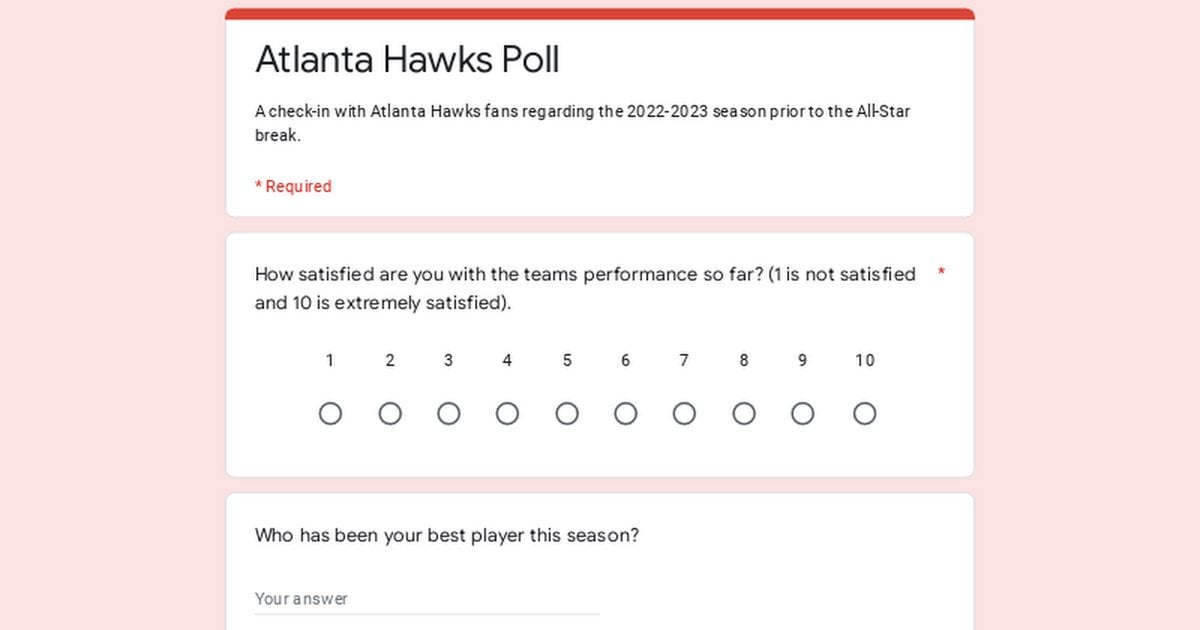Click the red '* Required' note
The height and width of the screenshot is (630, 1200).
(x=293, y=186)
